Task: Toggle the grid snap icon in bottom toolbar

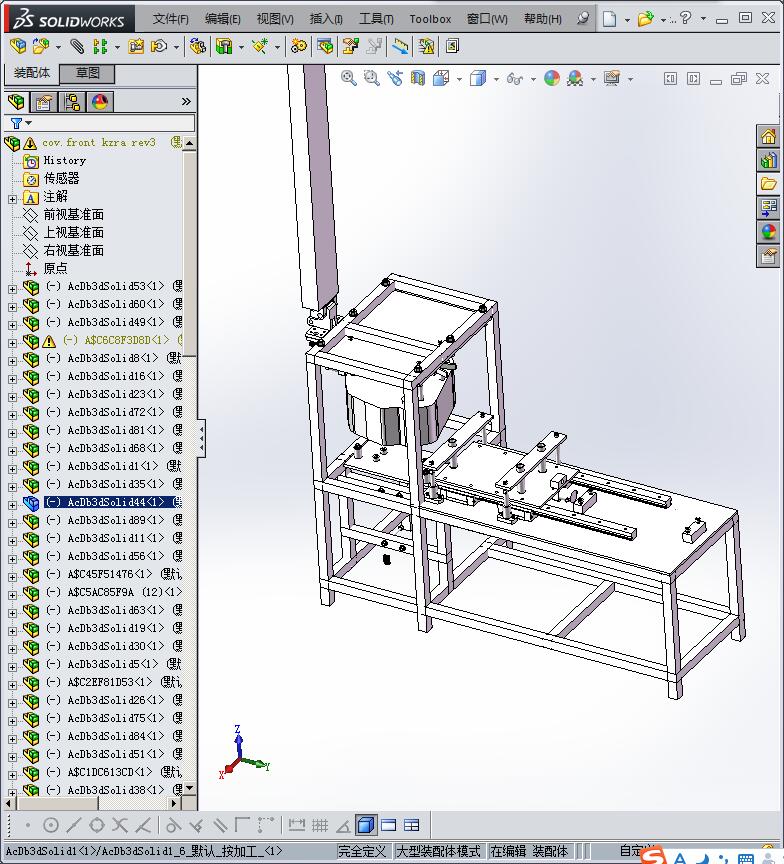Action: click(320, 825)
